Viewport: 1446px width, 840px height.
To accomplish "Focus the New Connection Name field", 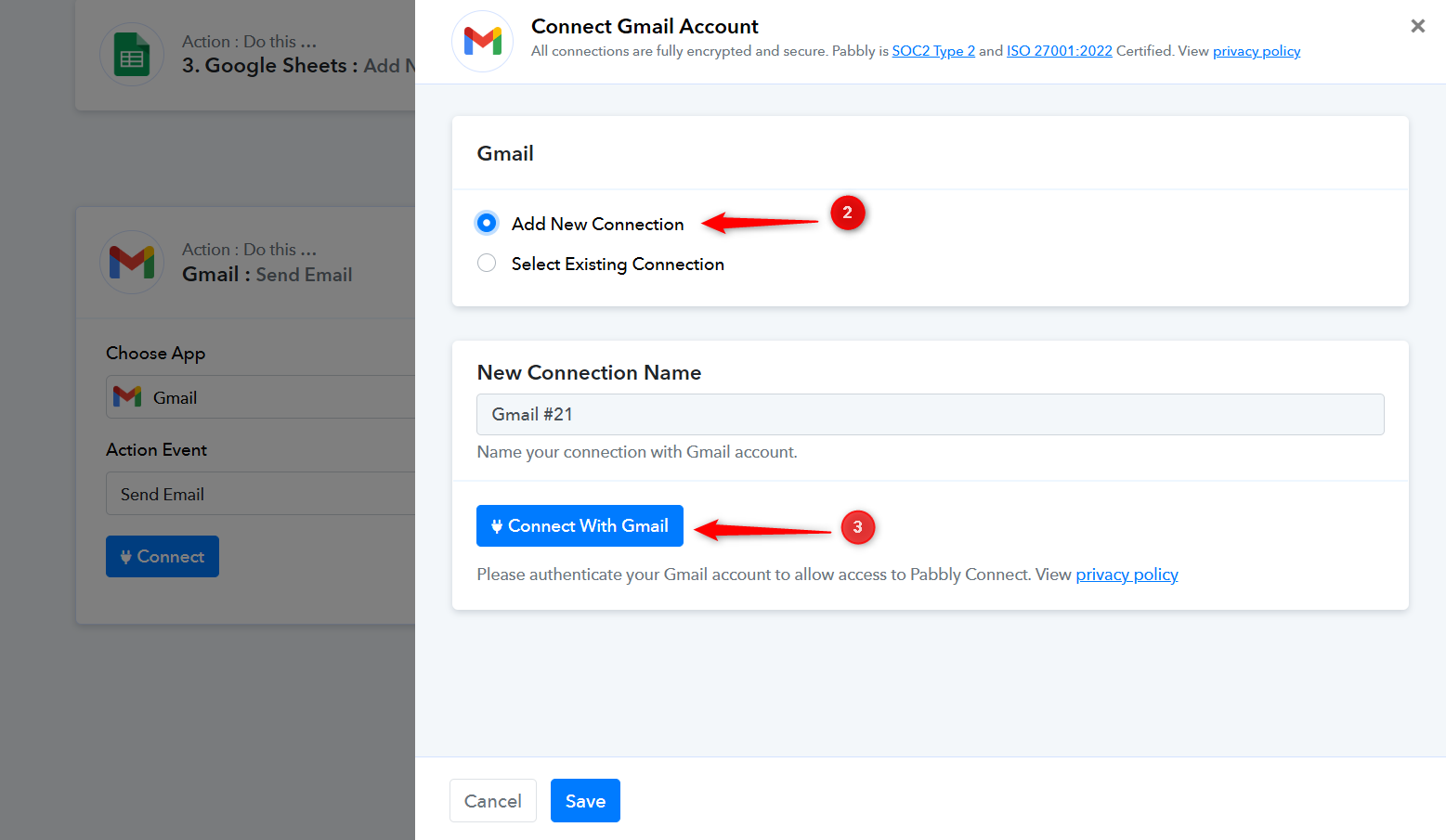I will point(930,414).
